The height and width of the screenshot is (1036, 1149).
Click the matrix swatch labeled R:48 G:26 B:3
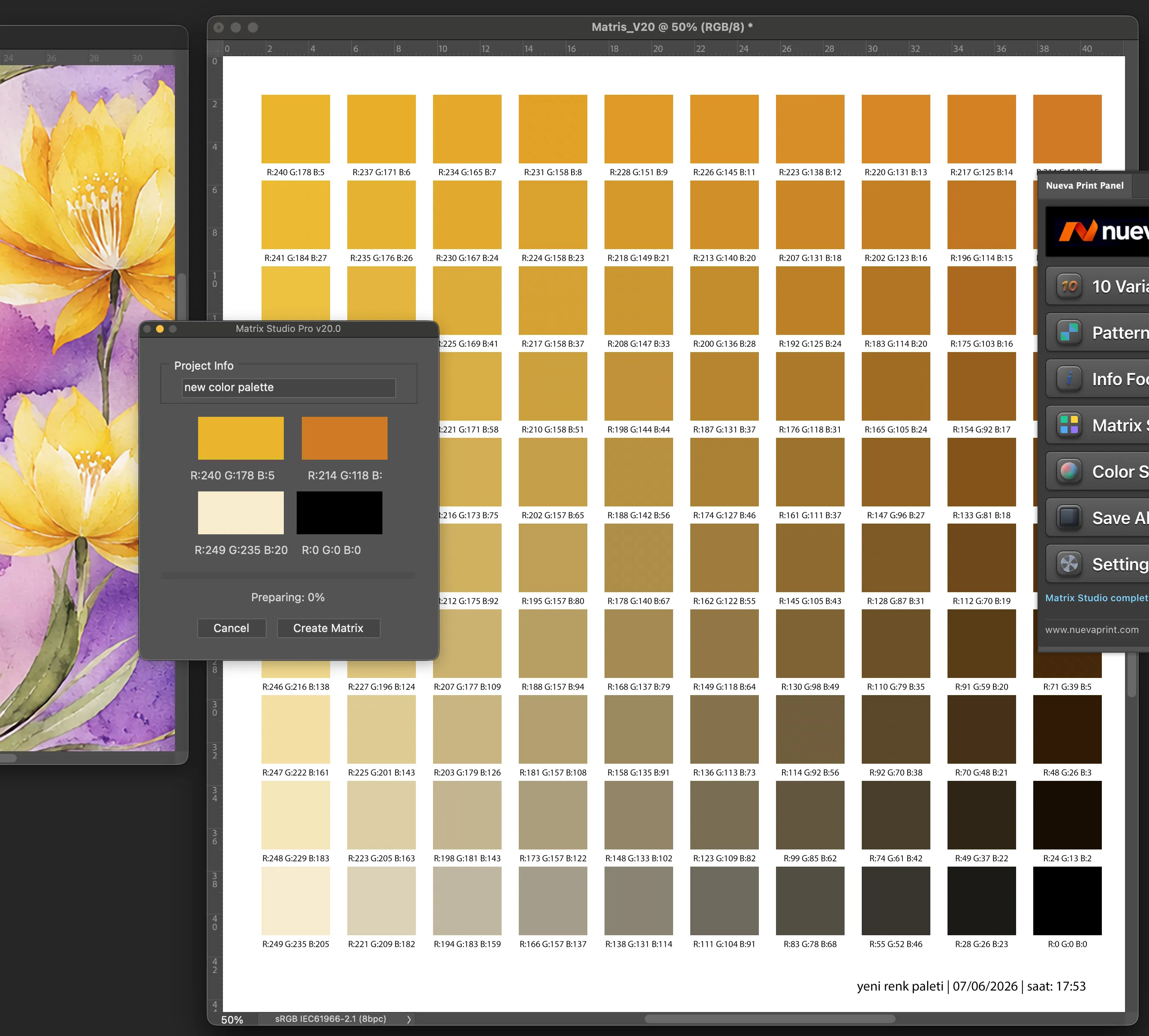tap(1068, 730)
